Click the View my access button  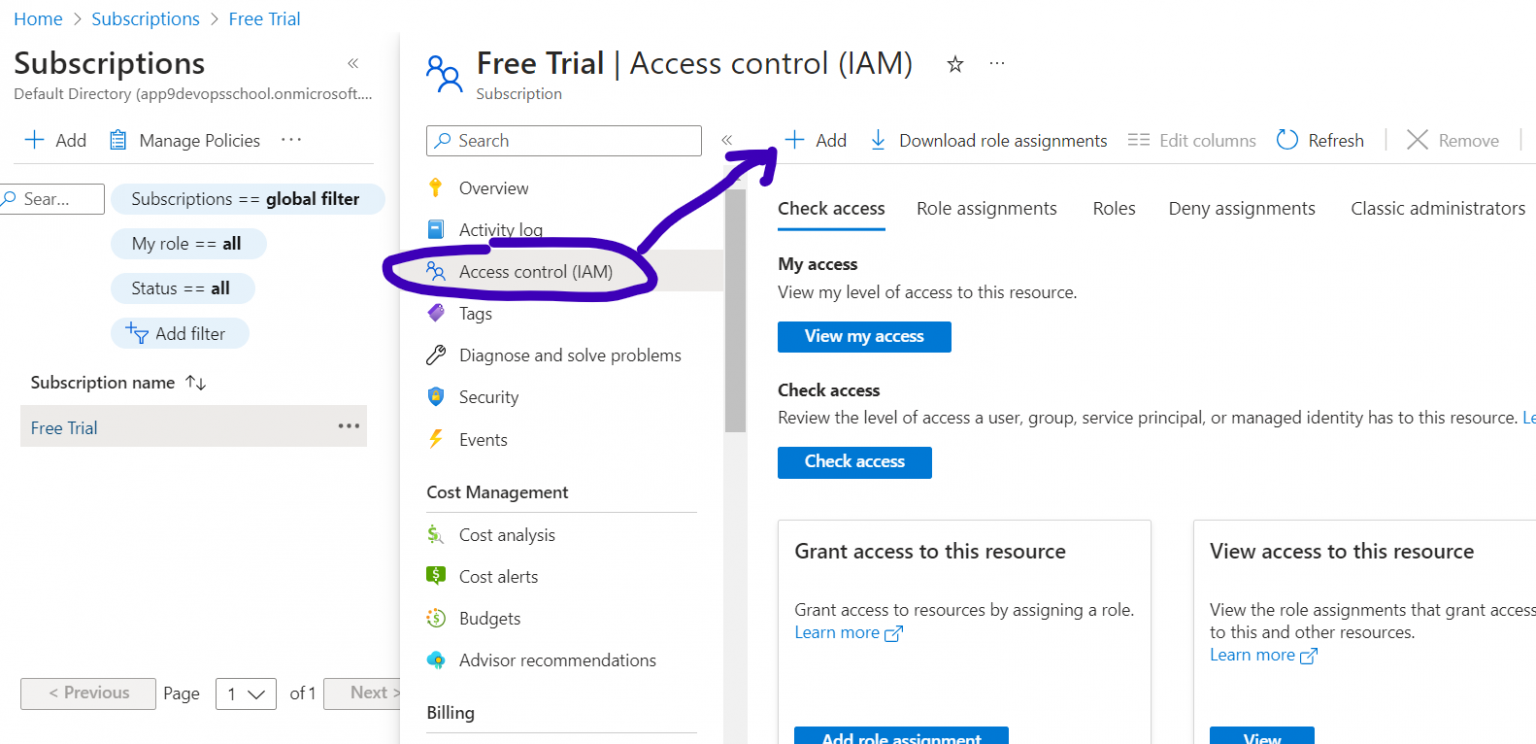(x=864, y=337)
